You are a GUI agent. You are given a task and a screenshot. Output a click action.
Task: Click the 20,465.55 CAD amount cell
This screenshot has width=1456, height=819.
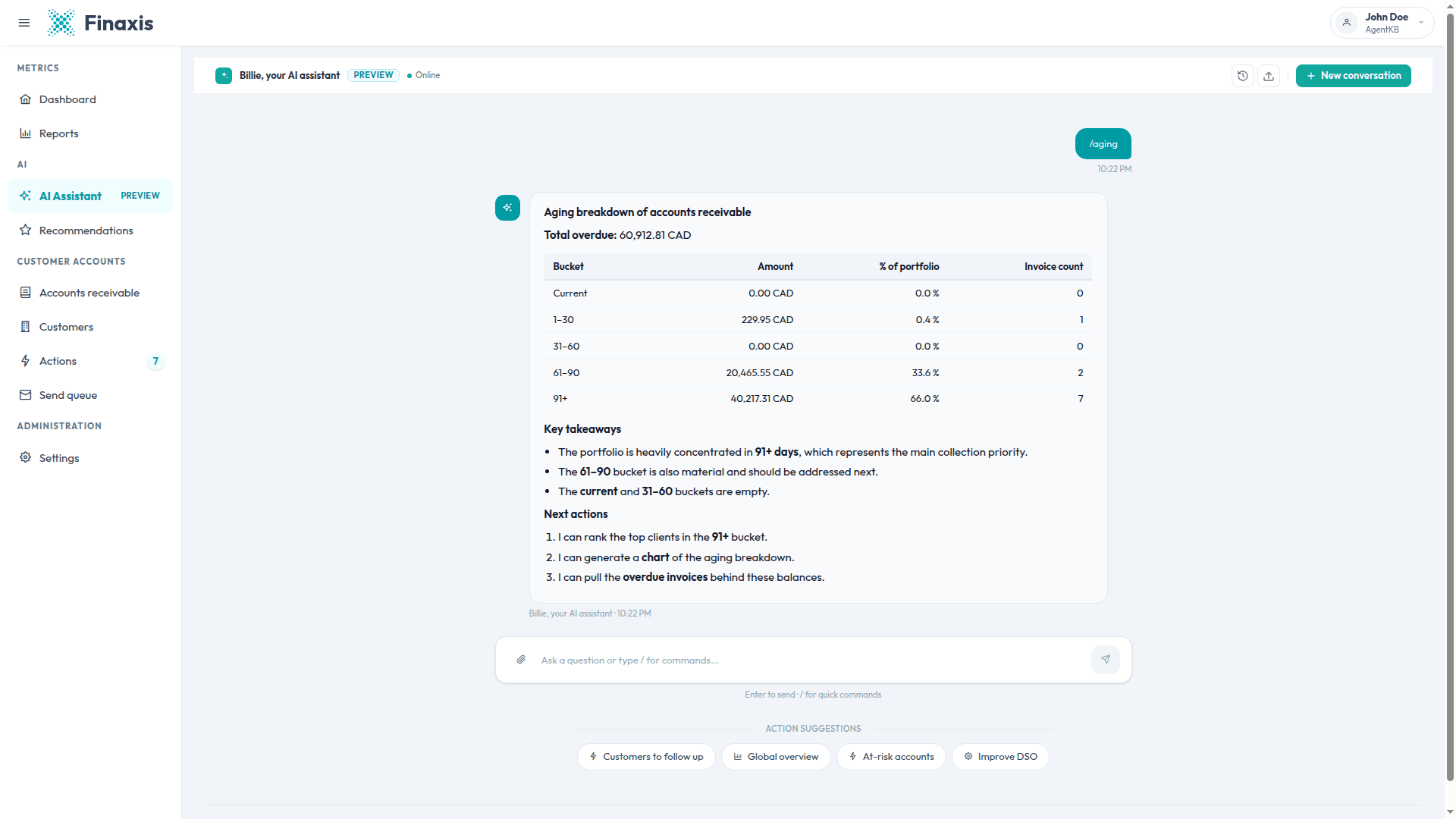[760, 373]
